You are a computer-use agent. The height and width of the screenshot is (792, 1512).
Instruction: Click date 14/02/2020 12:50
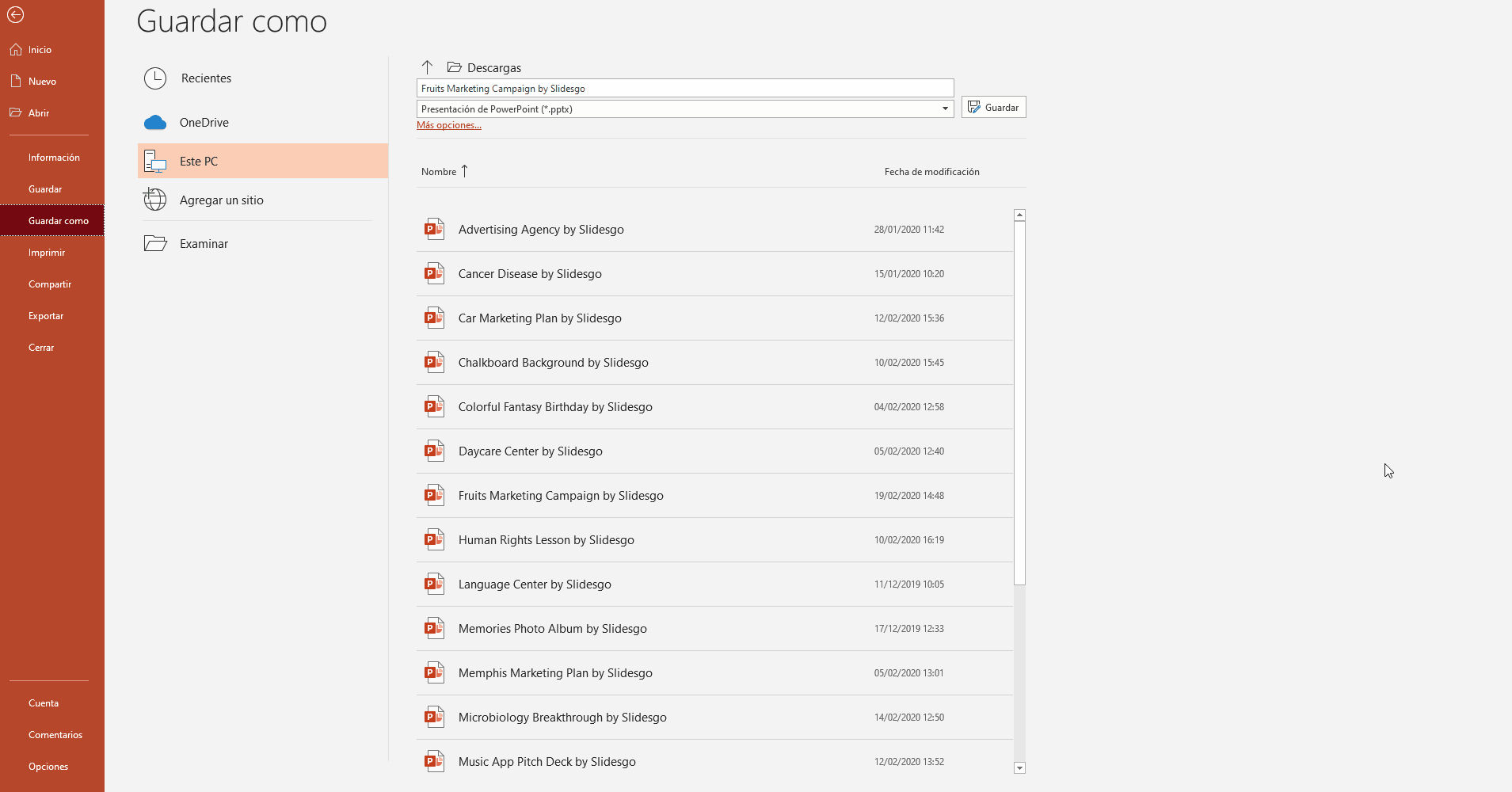pos(909,718)
